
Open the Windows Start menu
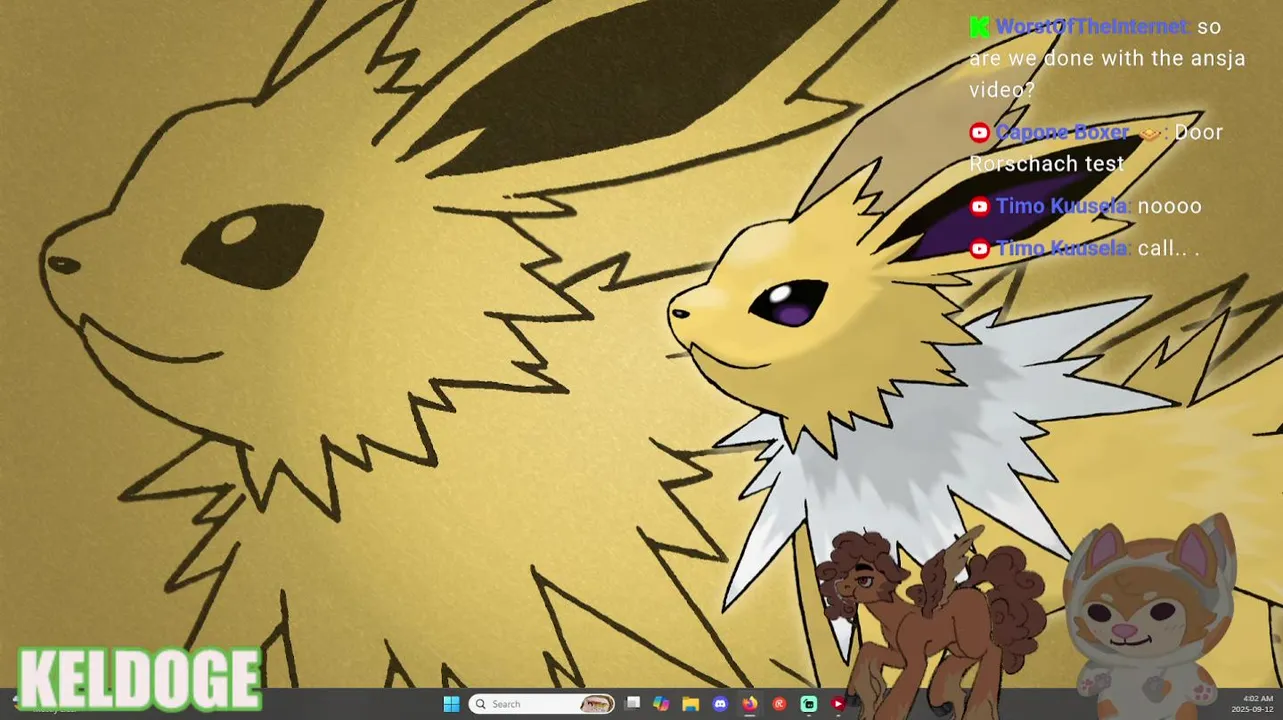tap(451, 704)
